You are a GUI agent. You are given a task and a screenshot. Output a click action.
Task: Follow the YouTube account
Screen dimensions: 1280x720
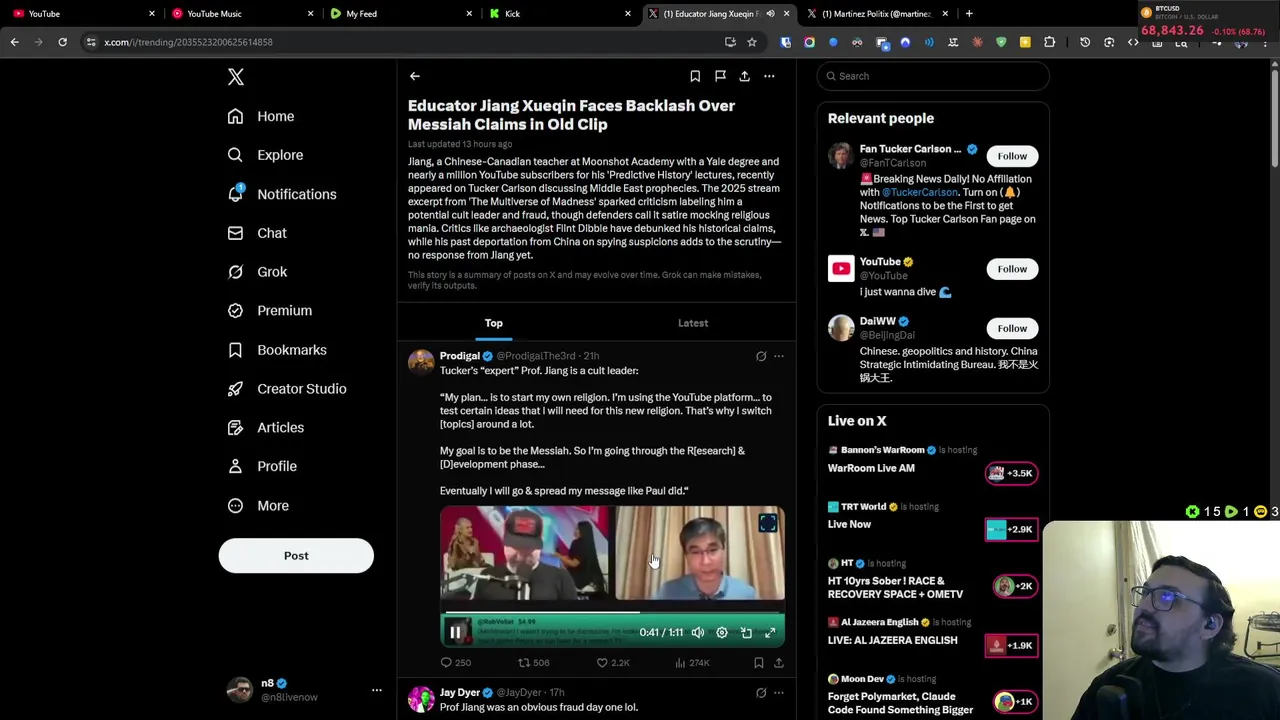[1012, 269]
